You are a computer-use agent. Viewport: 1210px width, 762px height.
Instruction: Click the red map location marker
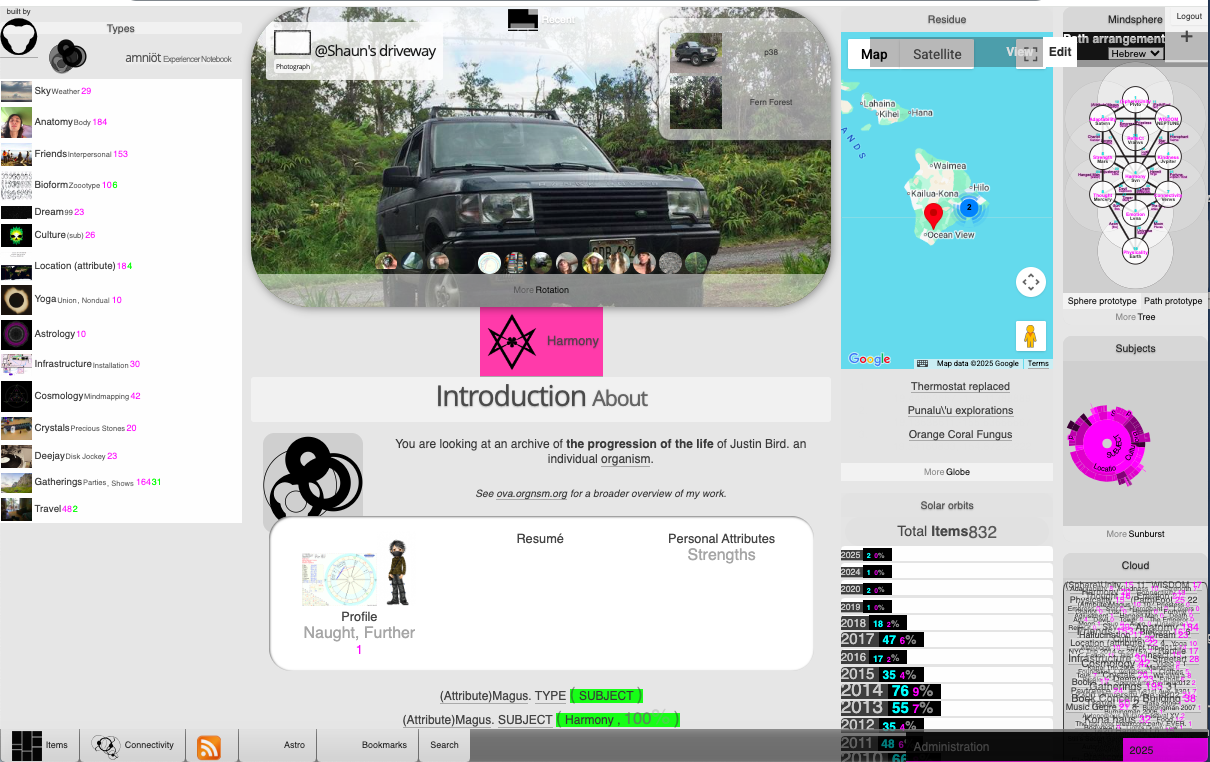tap(933, 215)
